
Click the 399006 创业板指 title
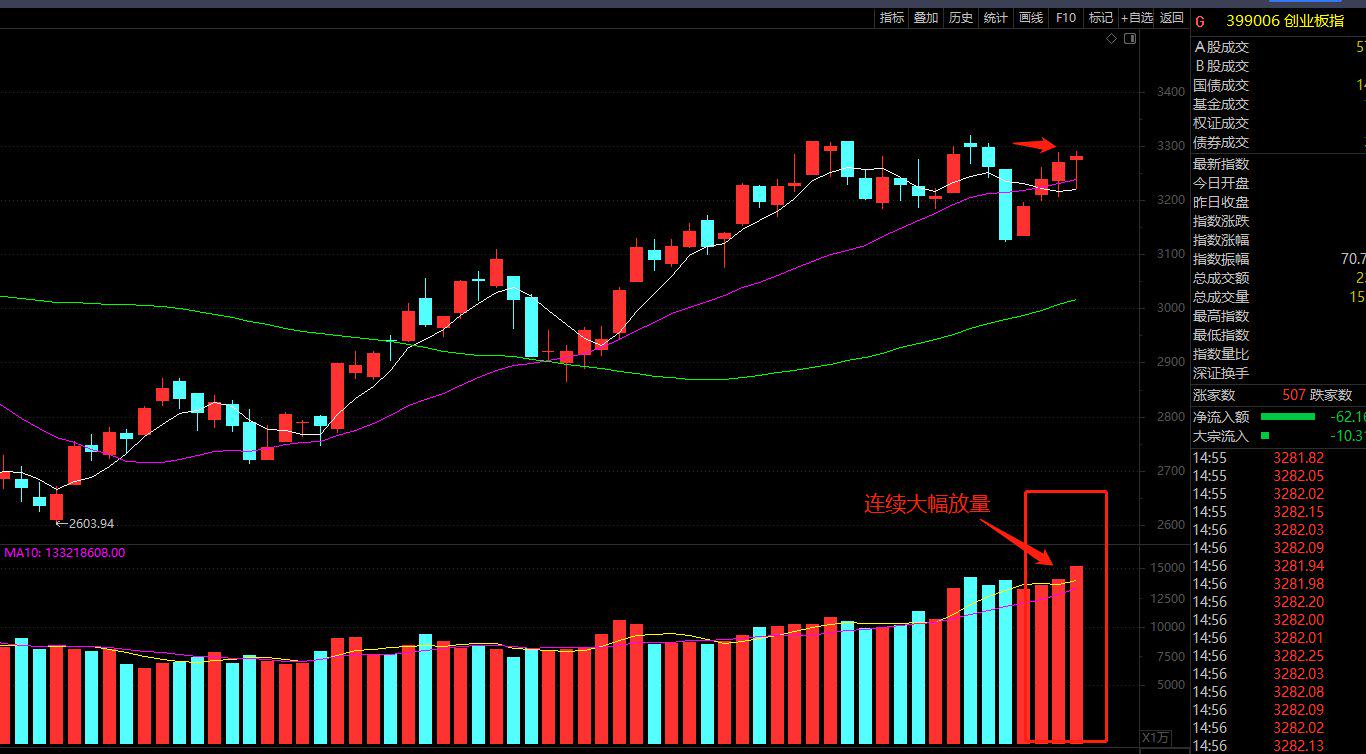[x=1285, y=21]
